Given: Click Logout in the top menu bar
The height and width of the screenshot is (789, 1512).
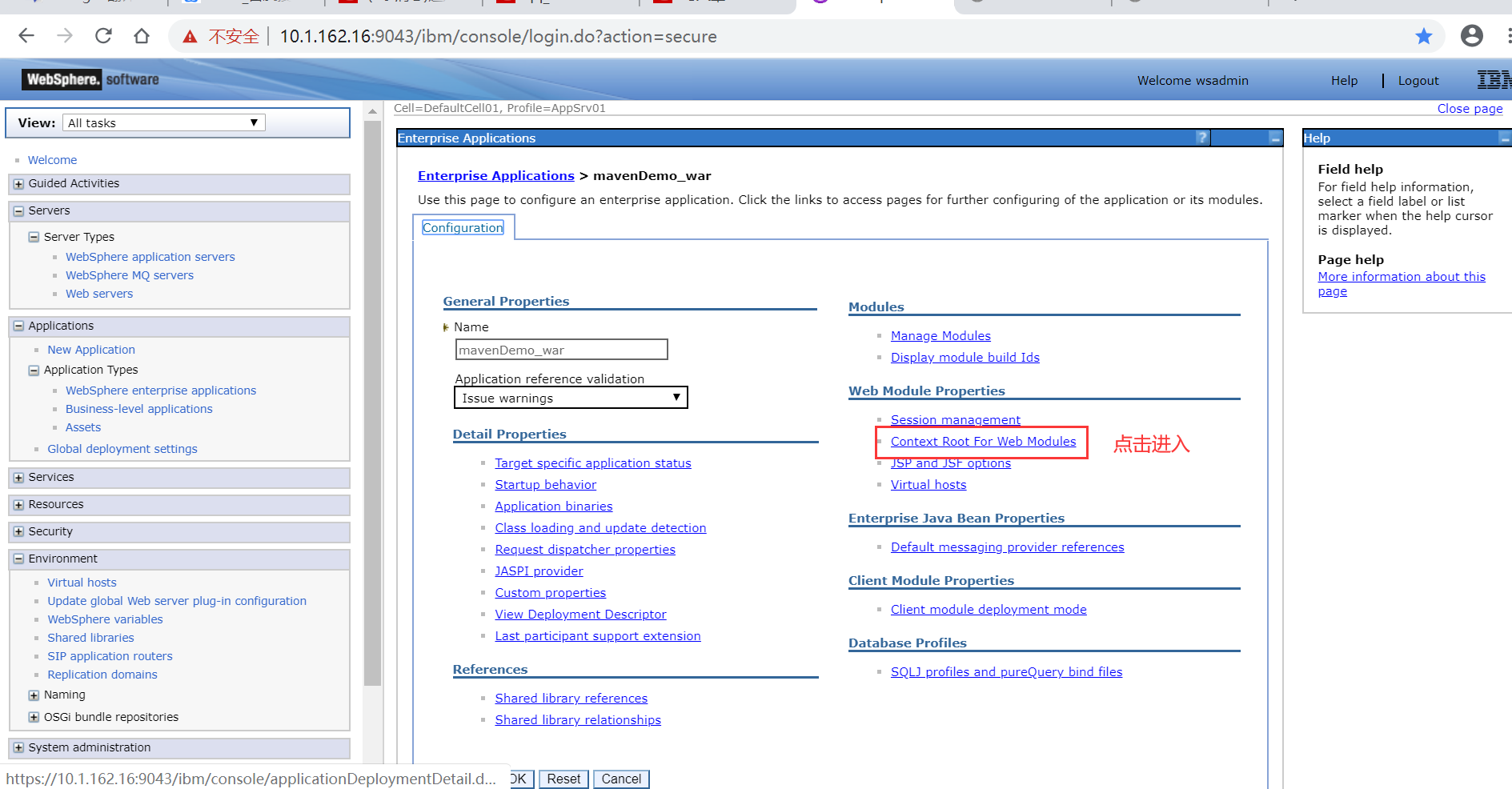Looking at the screenshot, I should pyautogui.click(x=1418, y=80).
